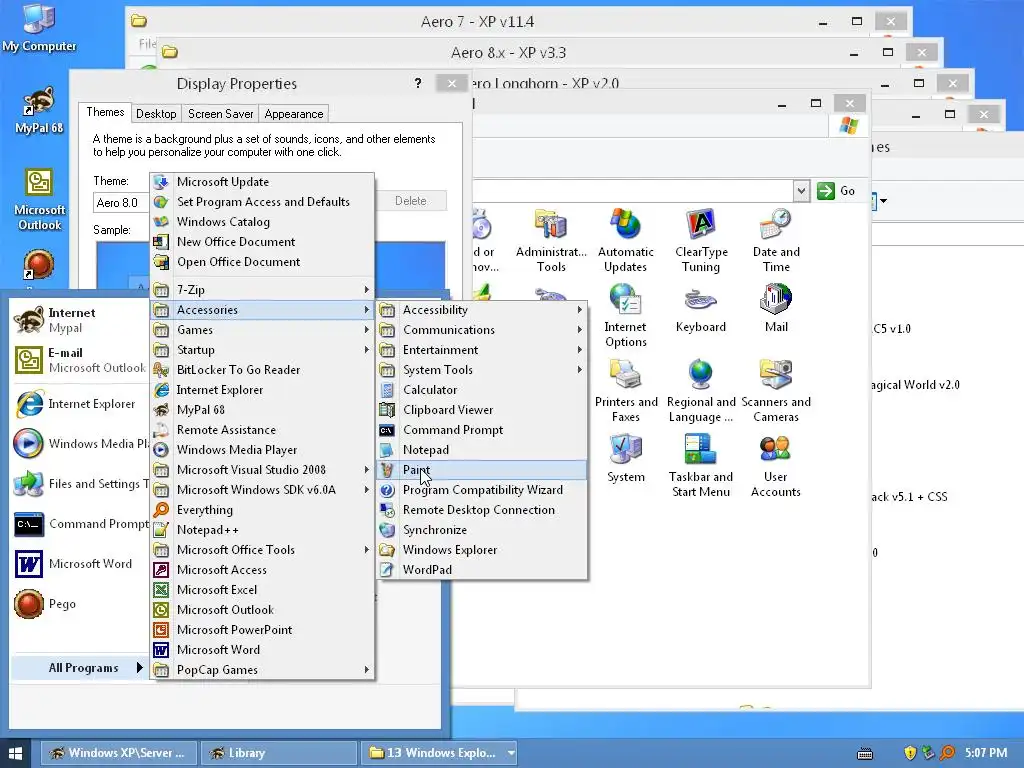
Task: Open Microsoft Update from All Programs
Action: [x=262, y=182]
